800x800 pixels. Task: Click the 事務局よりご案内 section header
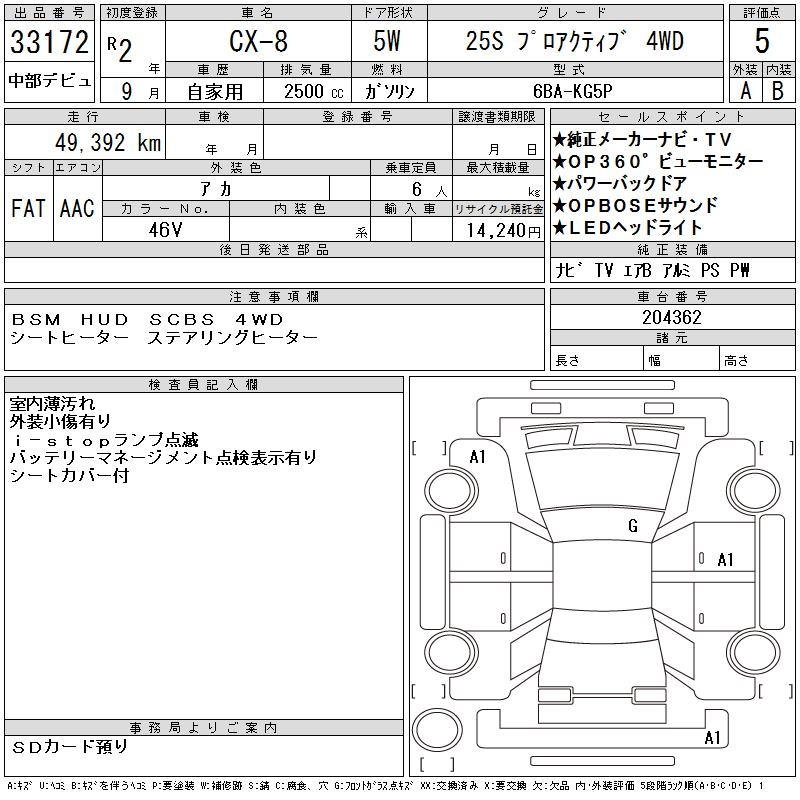[204, 728]
